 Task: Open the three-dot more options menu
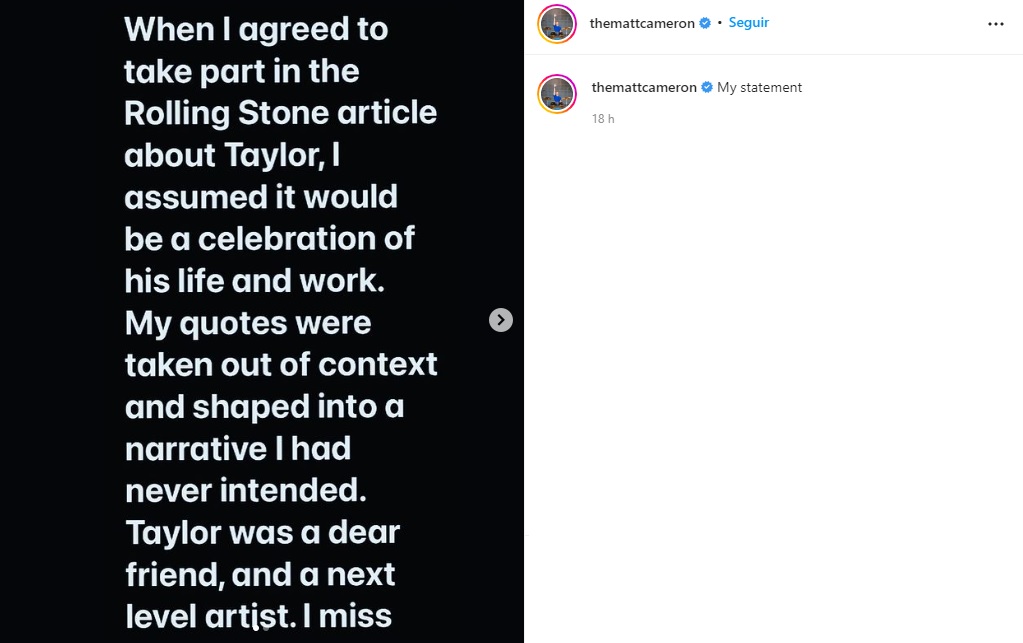(995, 24)
